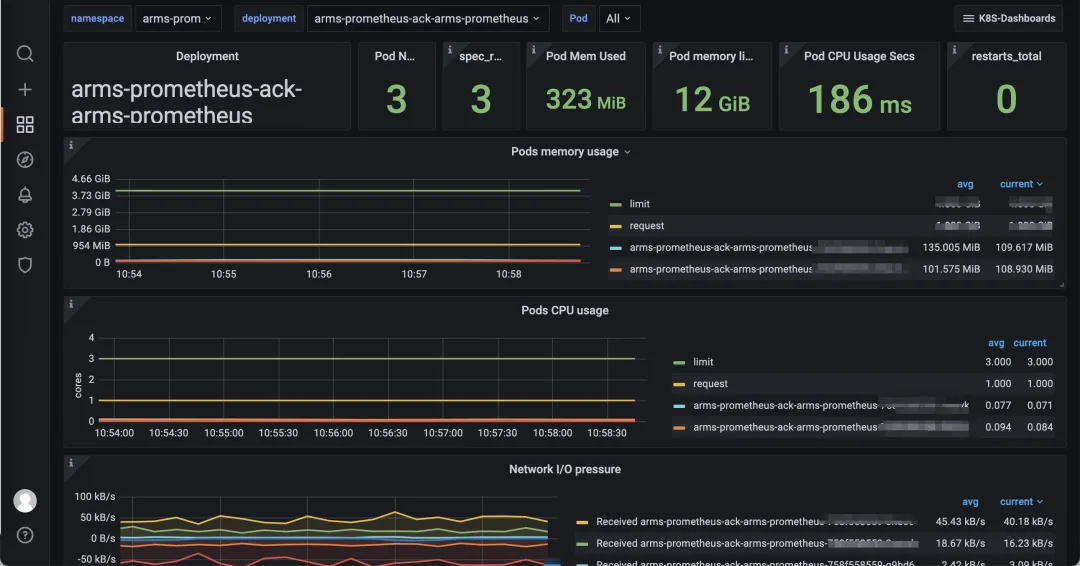Click the Received series with 18.67 kB/s average

pyautogui.click(x=756, y=544)
